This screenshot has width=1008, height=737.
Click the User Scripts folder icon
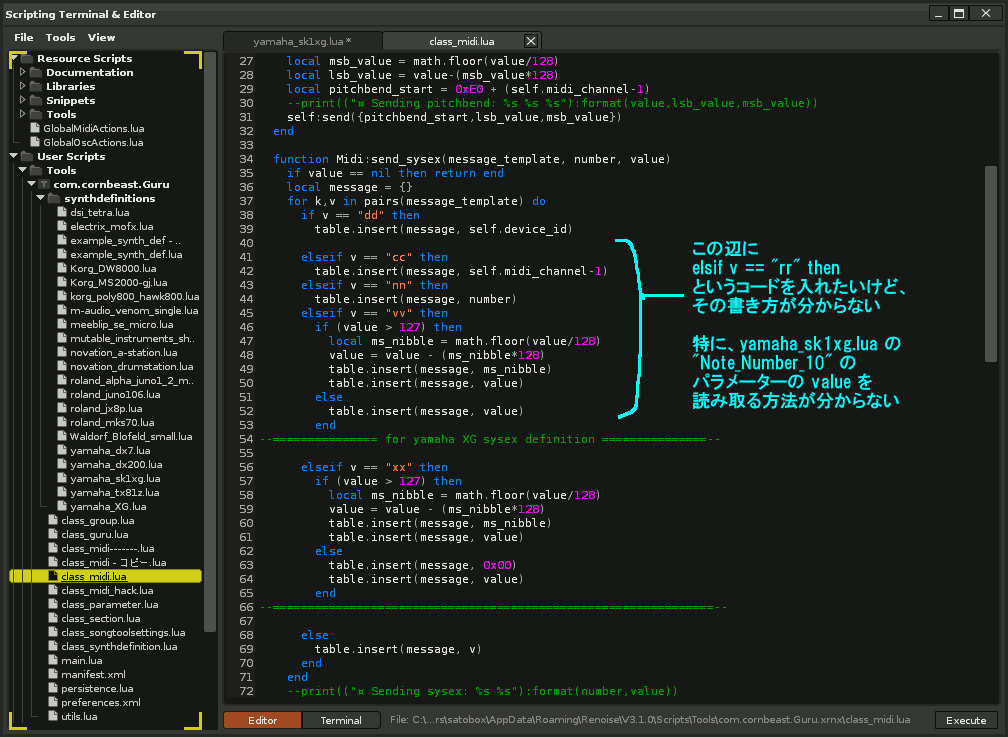(x=27, y=156)
